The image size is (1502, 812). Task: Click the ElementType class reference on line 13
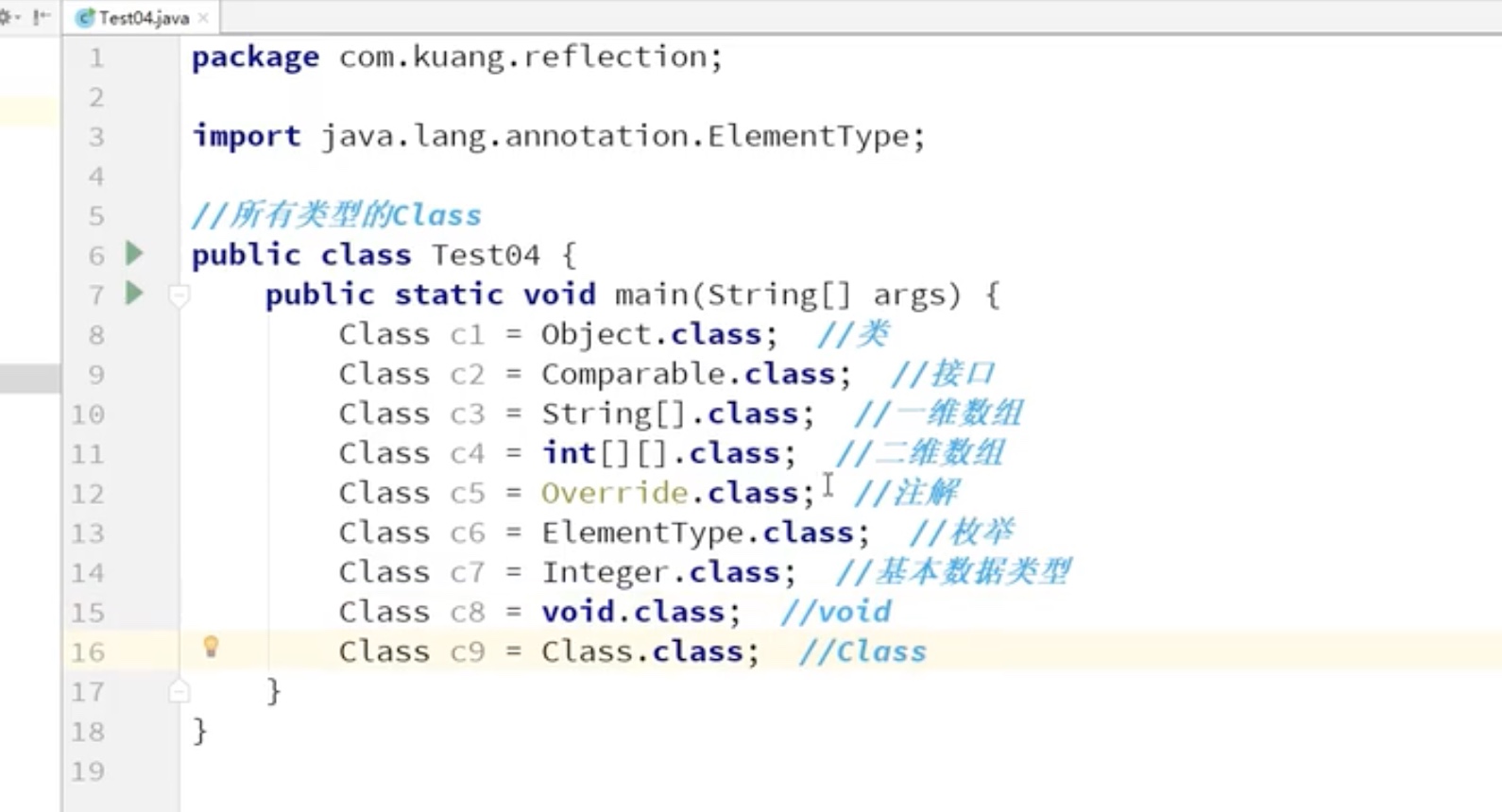click(642, 533)
